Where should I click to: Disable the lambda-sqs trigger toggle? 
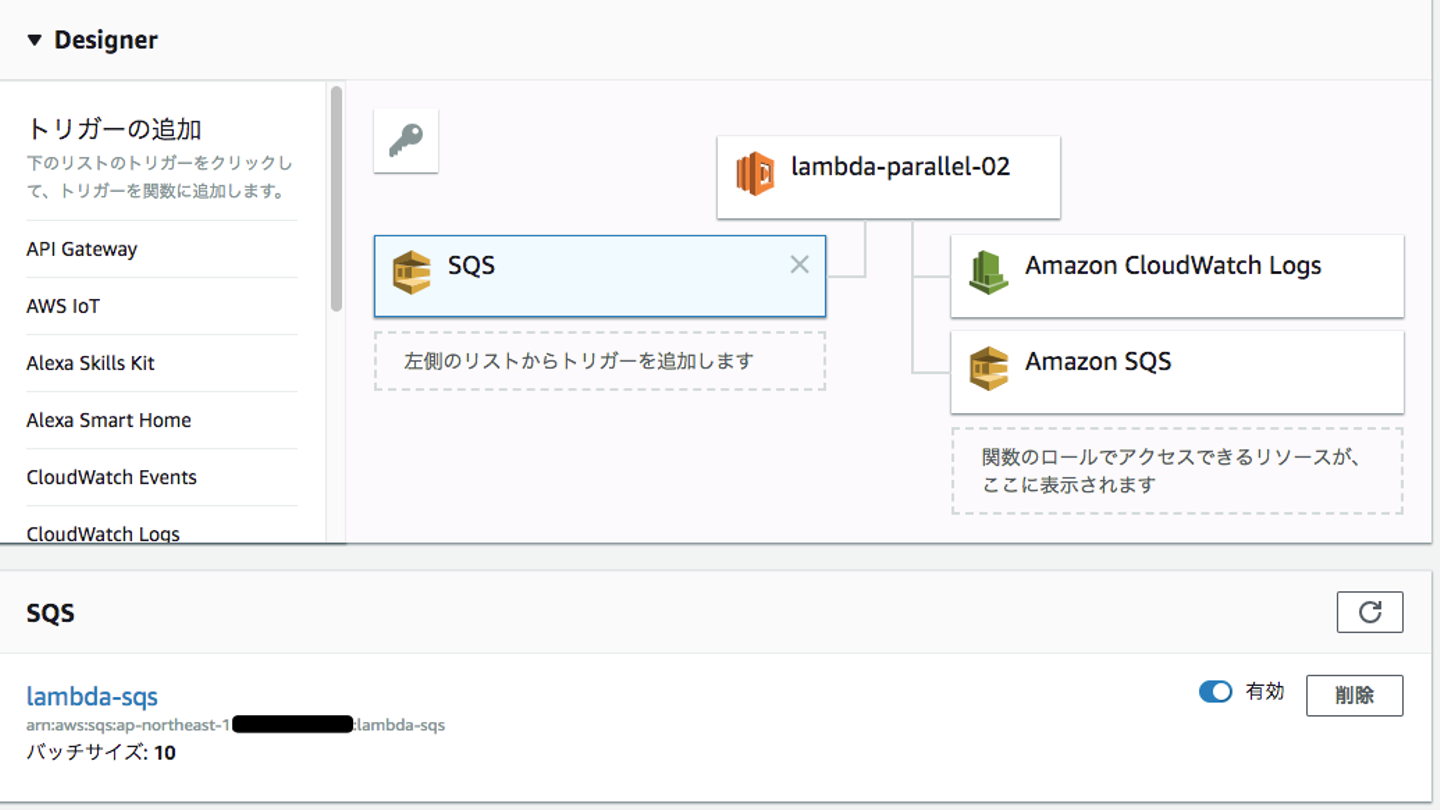(1215, 691)
